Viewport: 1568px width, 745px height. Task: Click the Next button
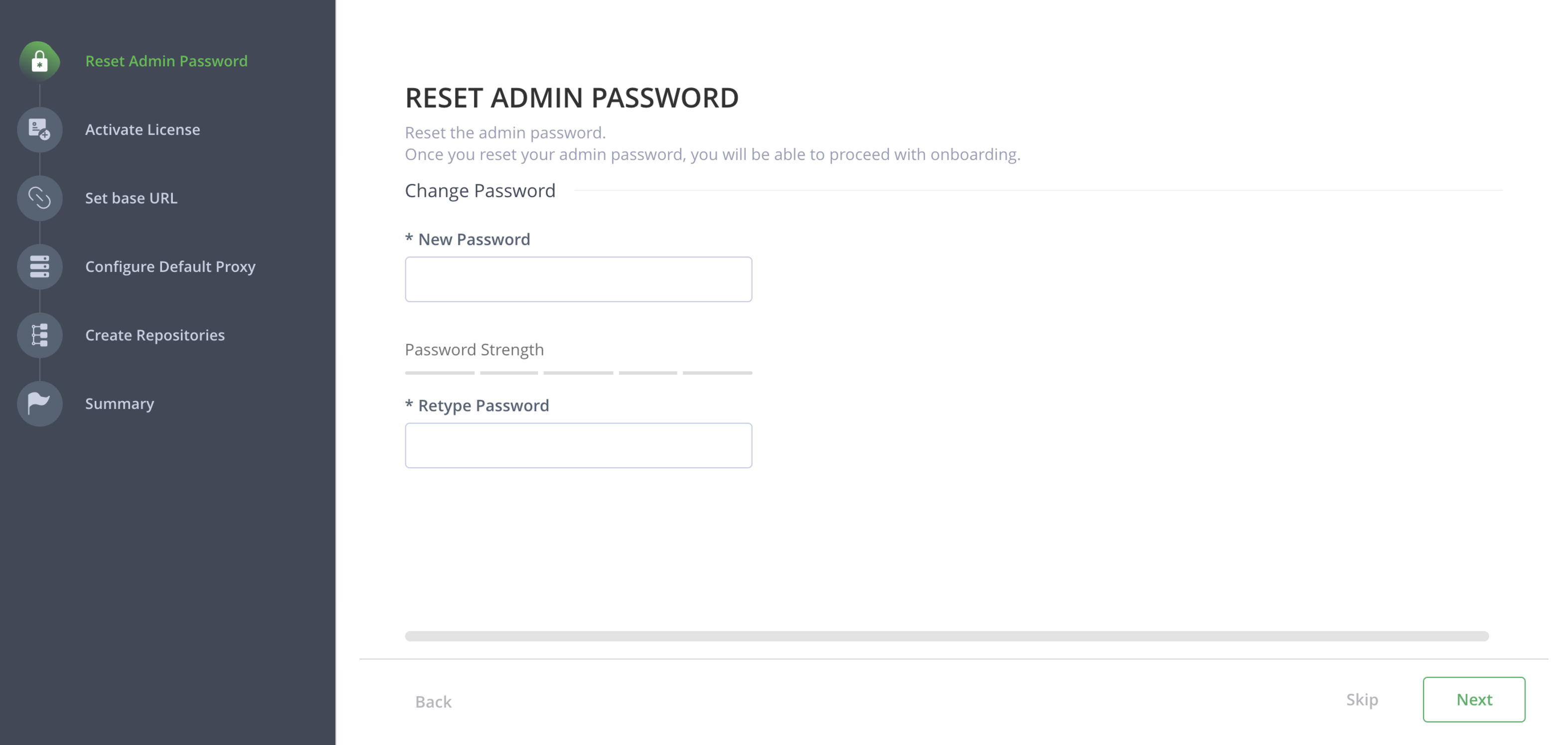coord(1474,699)
